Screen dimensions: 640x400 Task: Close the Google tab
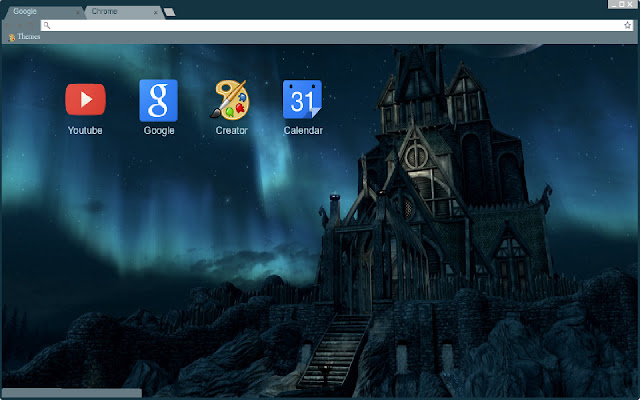(x=78, y=13)
